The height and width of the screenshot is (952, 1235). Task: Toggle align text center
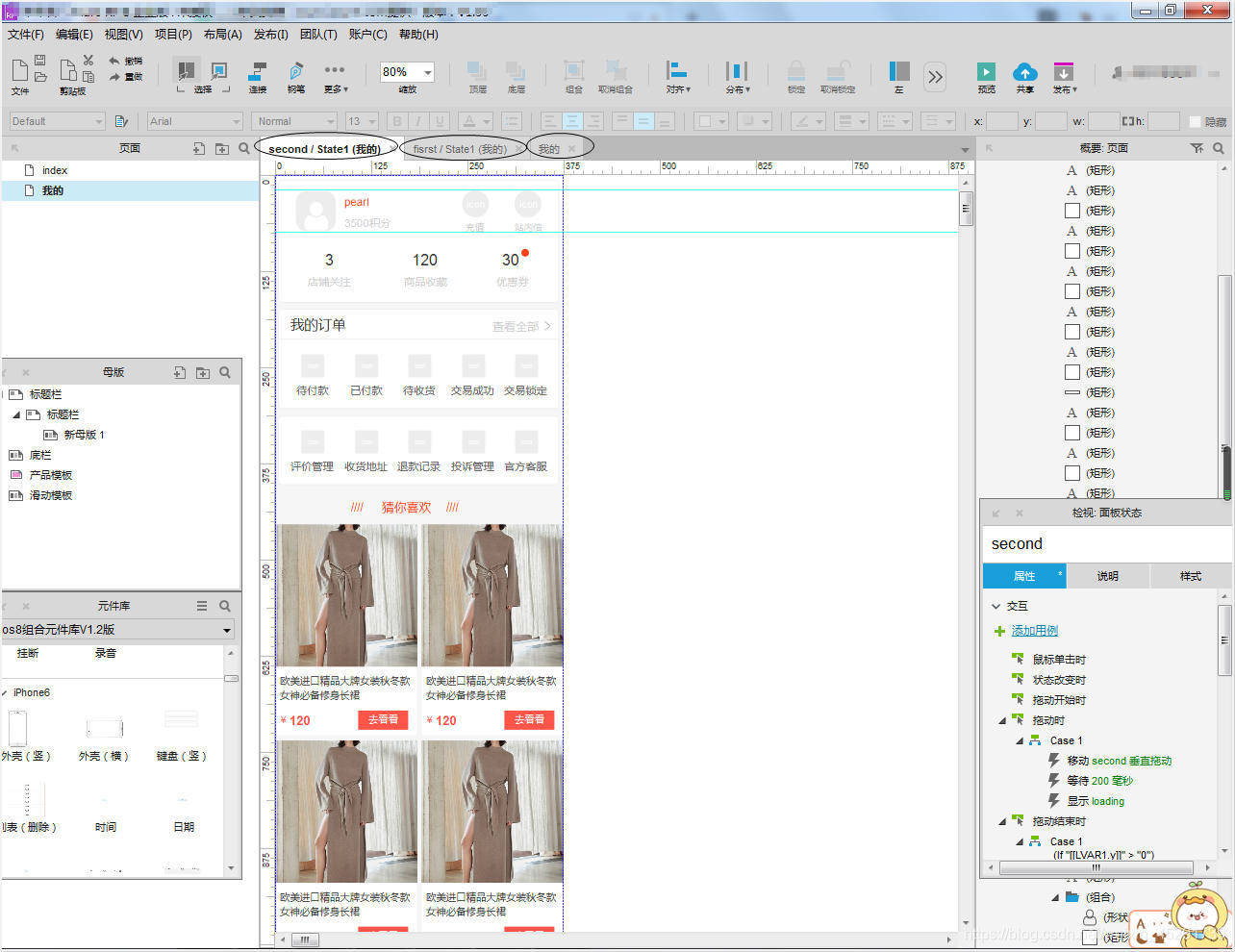point(572,121)
